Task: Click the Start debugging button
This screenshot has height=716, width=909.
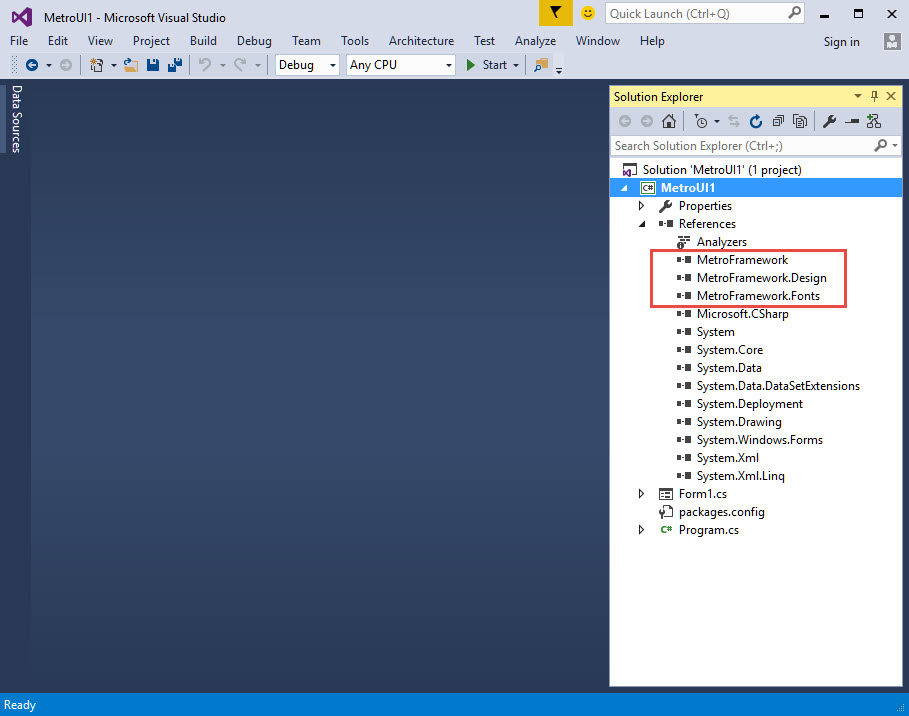Action: tap(487, 65)
